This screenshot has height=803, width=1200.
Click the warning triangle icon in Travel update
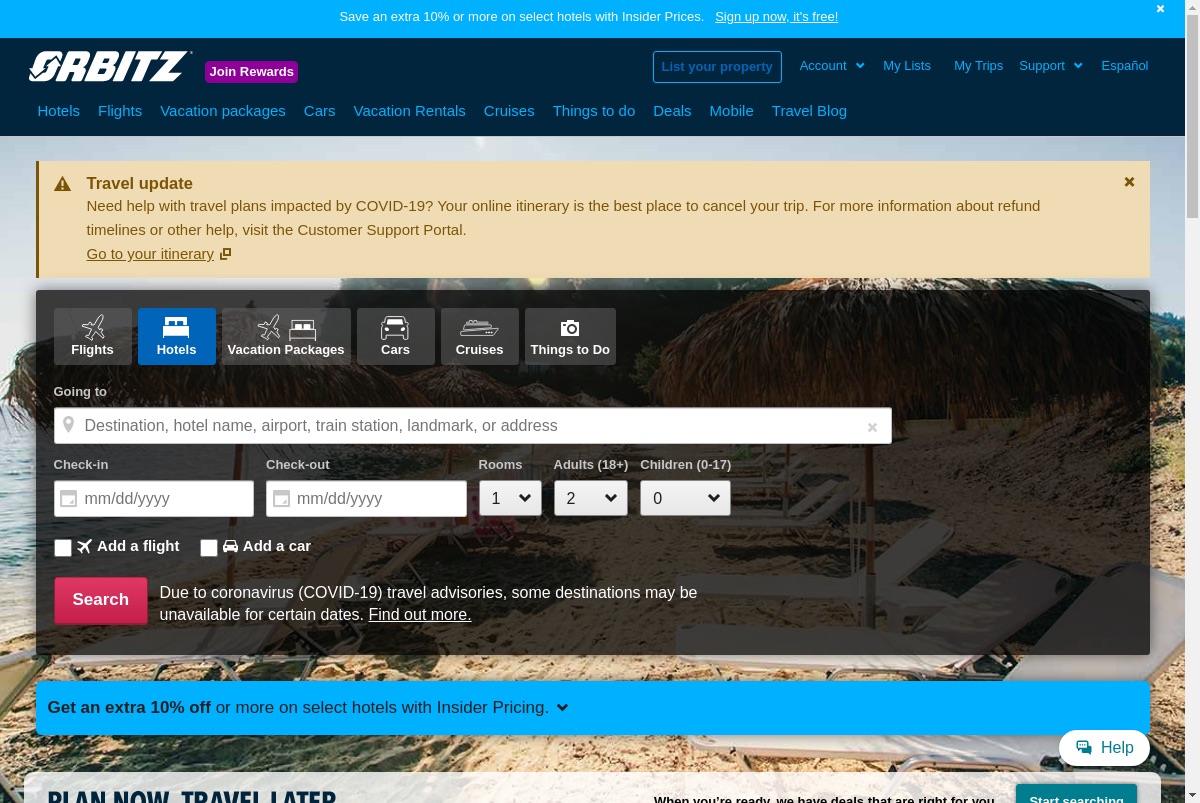coord(63,184)
